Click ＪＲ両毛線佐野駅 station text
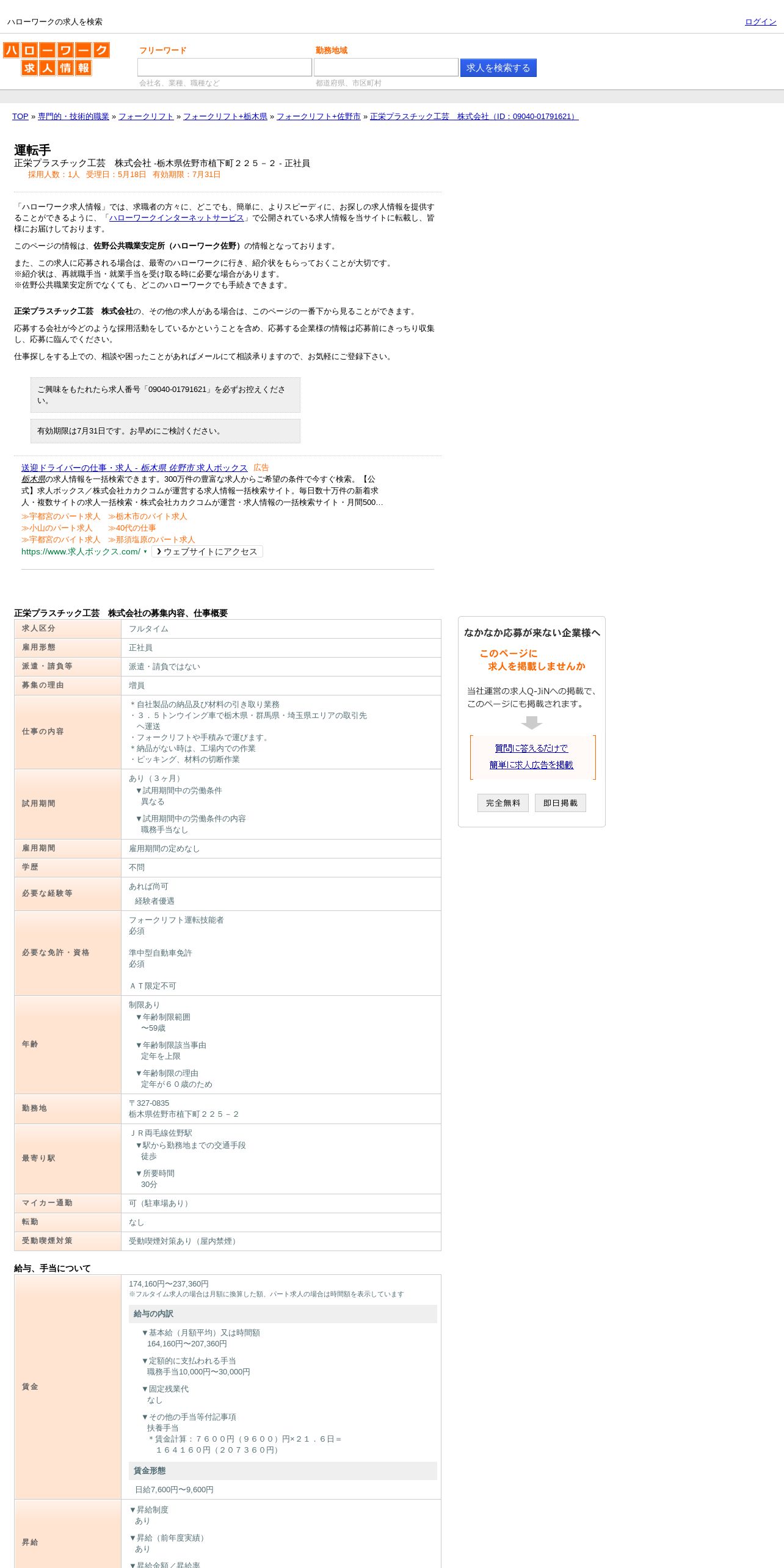 (x=161, y=1133)
